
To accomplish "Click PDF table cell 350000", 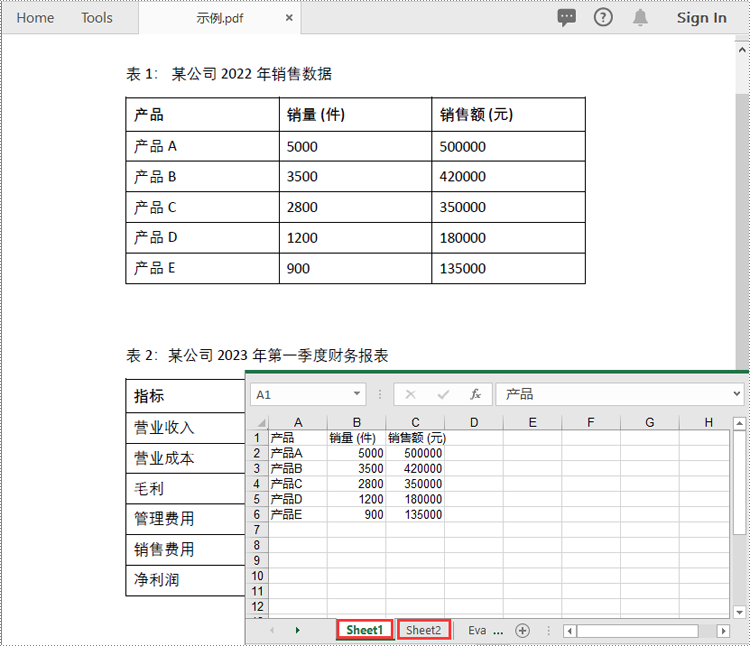I will tap(508, 207).
